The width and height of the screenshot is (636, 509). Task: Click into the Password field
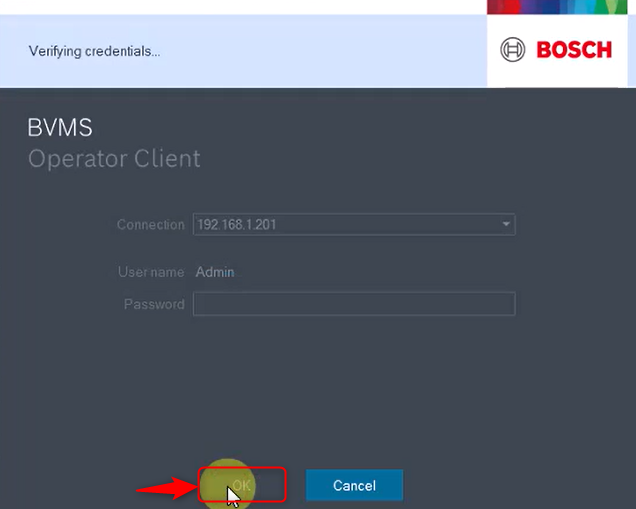354,303
